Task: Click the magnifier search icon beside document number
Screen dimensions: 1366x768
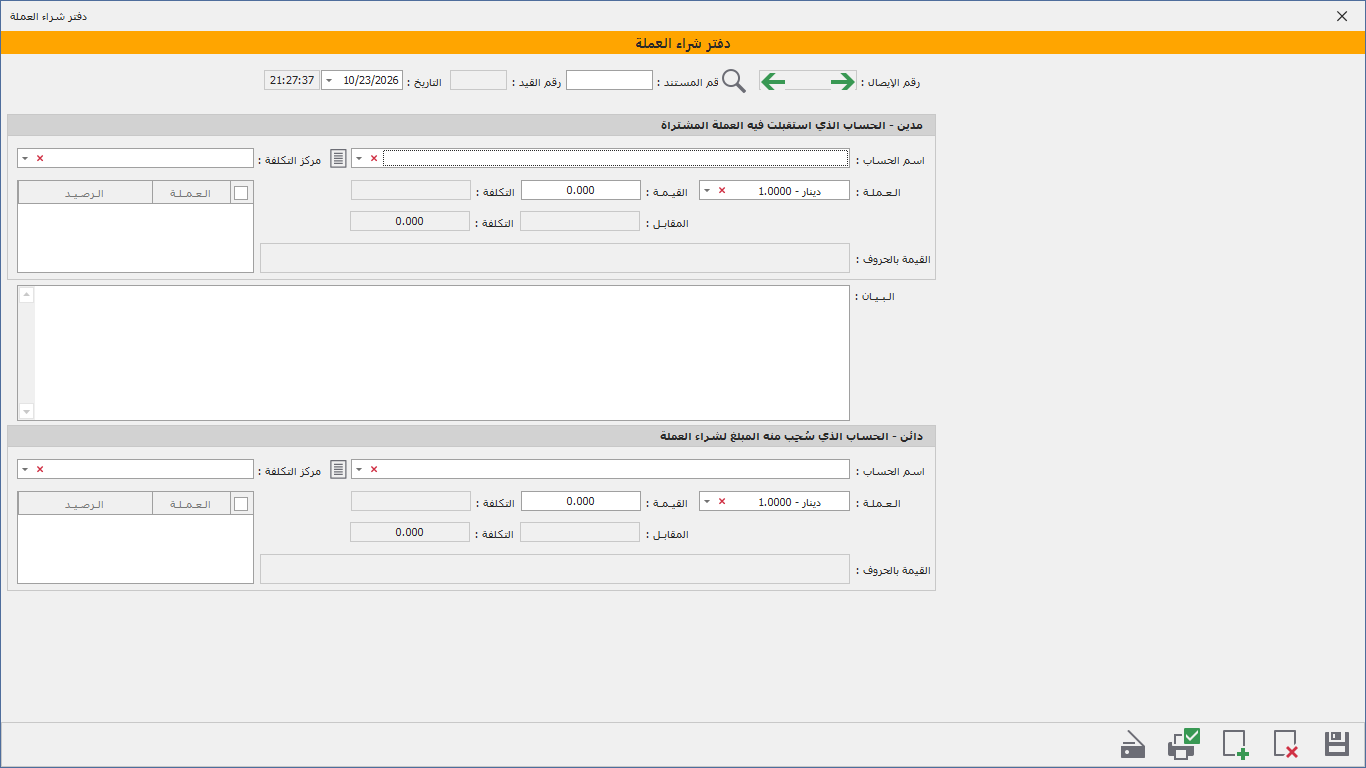Action: [734, 81]
